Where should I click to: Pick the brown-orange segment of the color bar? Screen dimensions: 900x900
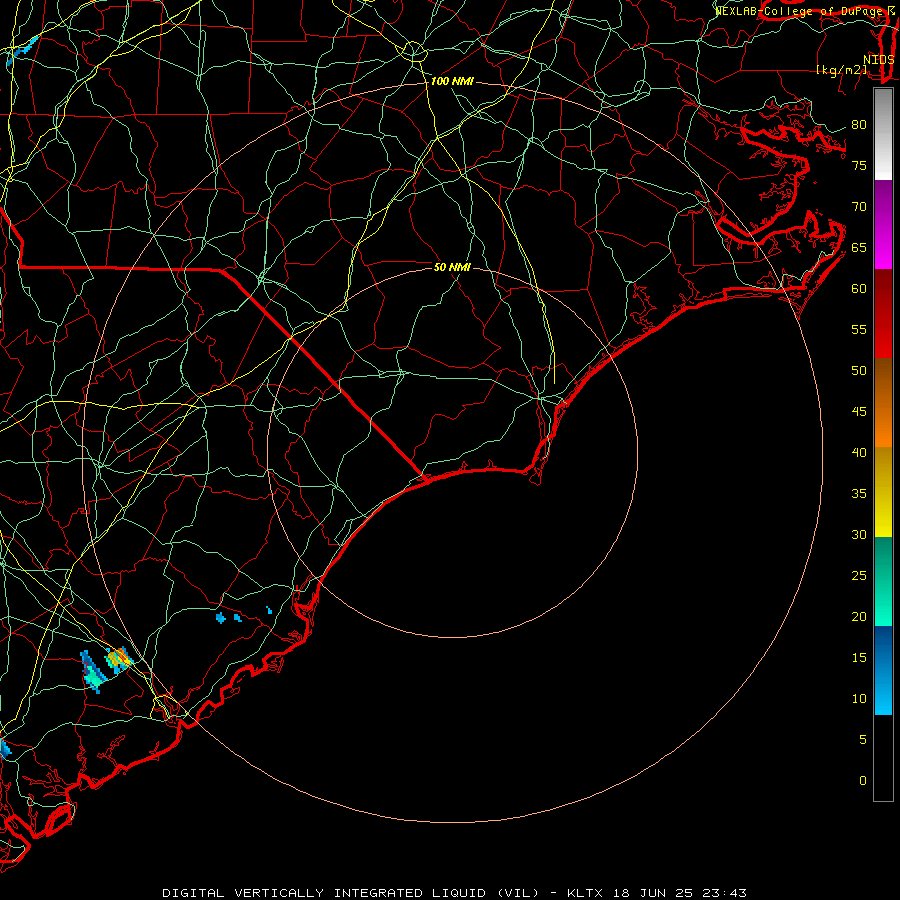[x=883, y=403]
